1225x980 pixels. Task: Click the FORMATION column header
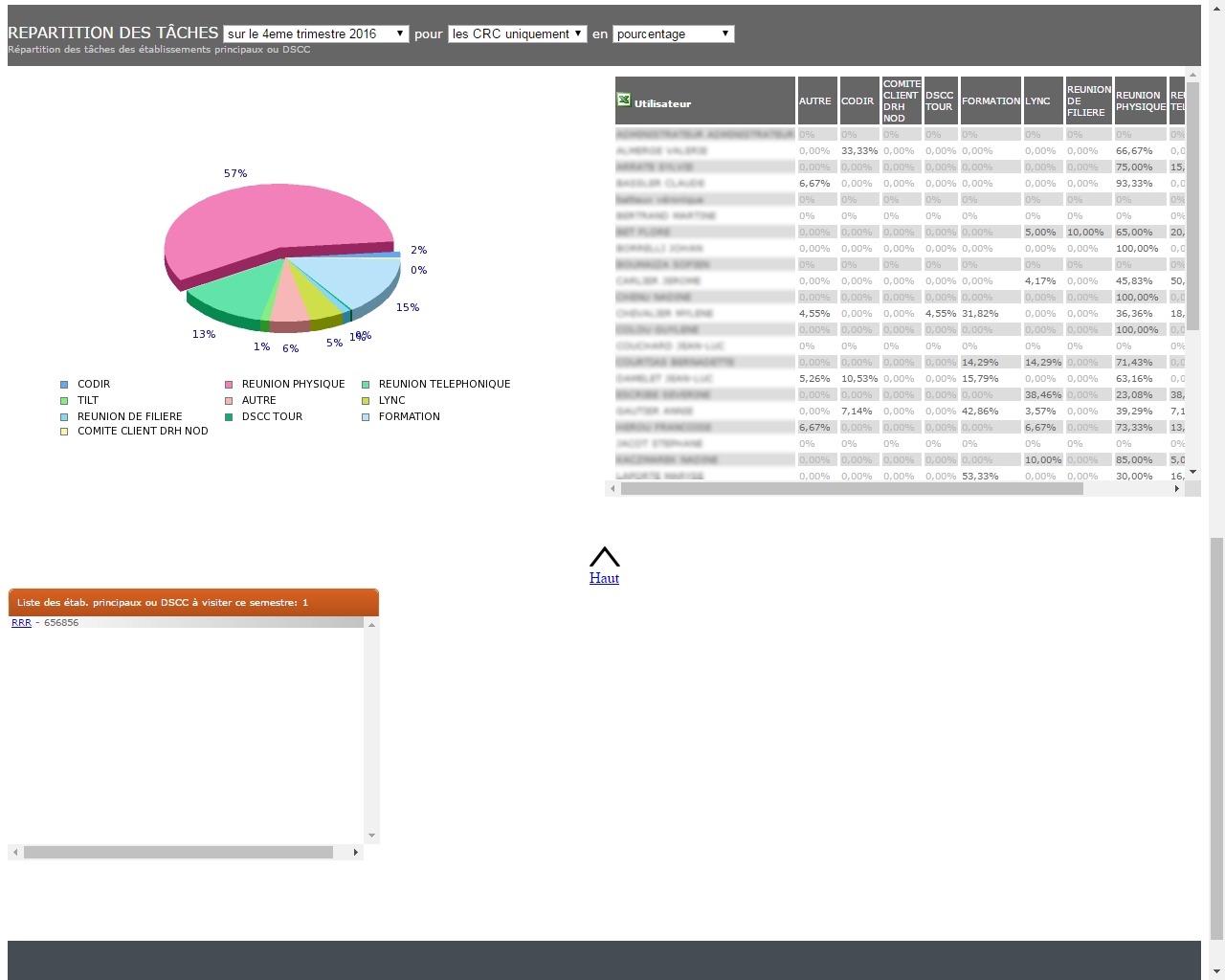990,100
